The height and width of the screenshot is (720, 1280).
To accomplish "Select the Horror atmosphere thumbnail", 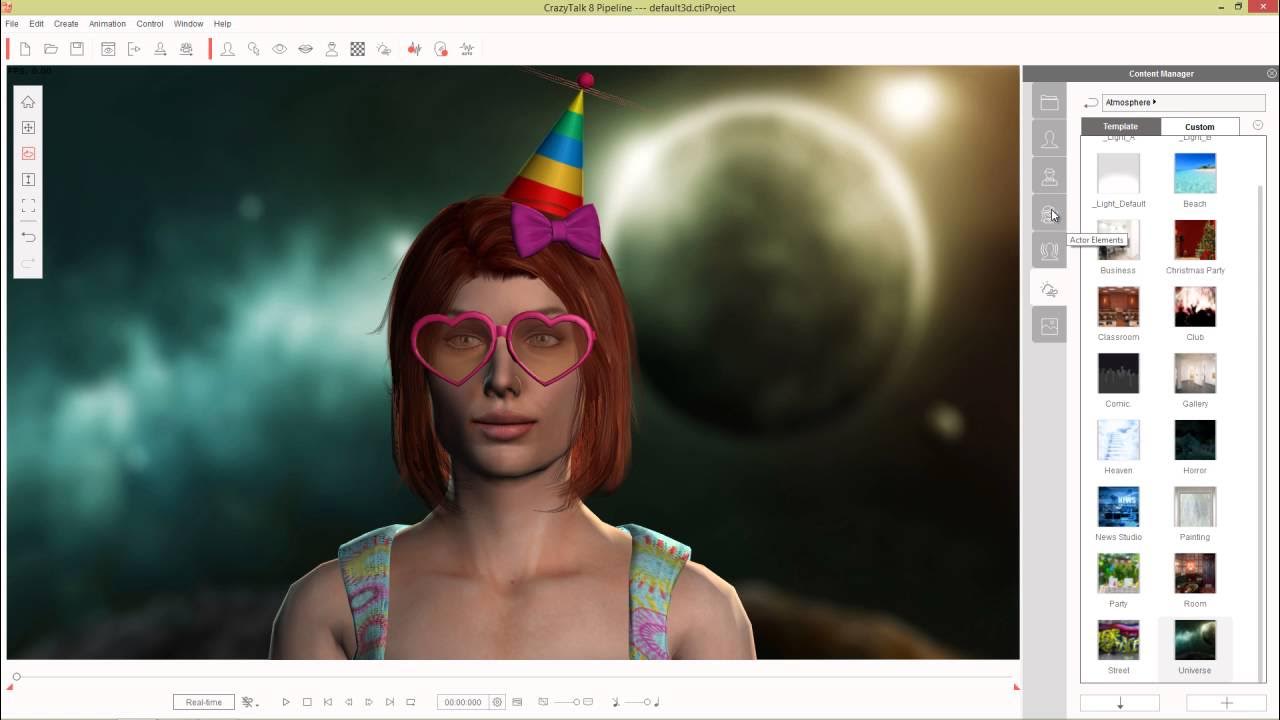I will pos(1195,440).
